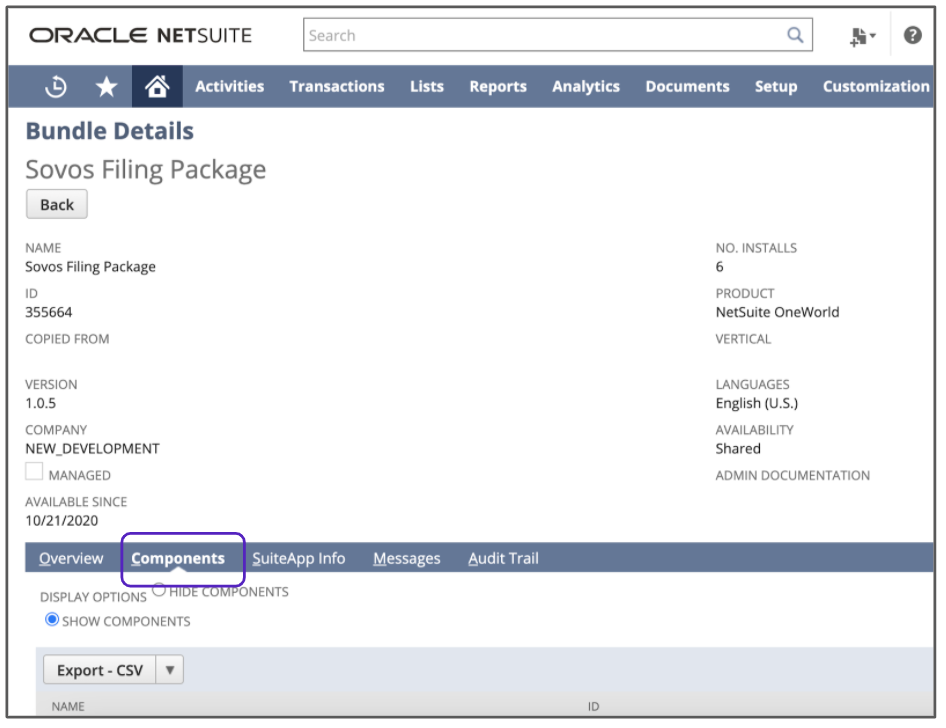Open the Customization menu
This screenshot has width=946, height=728.
click(875, 87)
